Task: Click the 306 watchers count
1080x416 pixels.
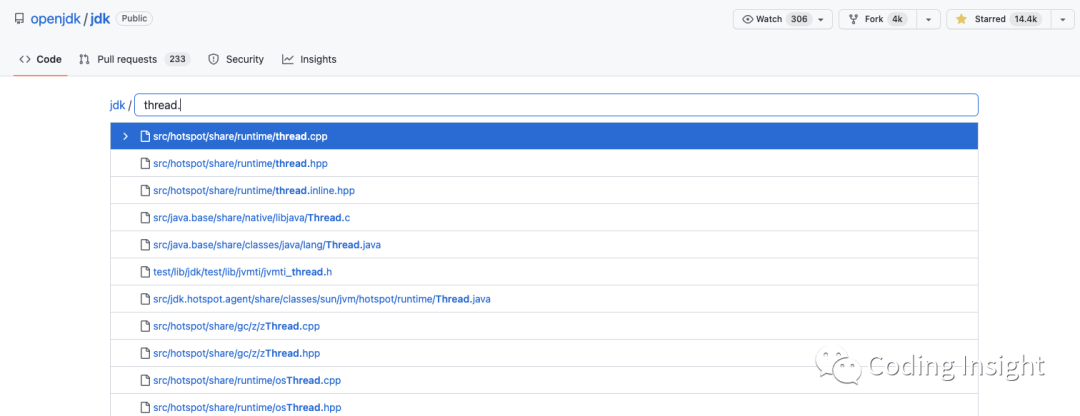Action: point(798,19)
